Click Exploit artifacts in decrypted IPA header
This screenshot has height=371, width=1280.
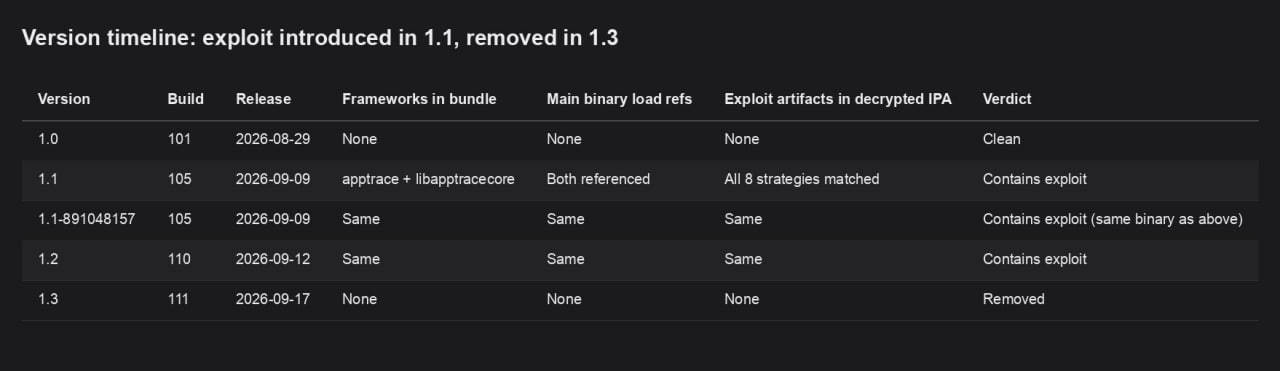click(x=838, y=99)
